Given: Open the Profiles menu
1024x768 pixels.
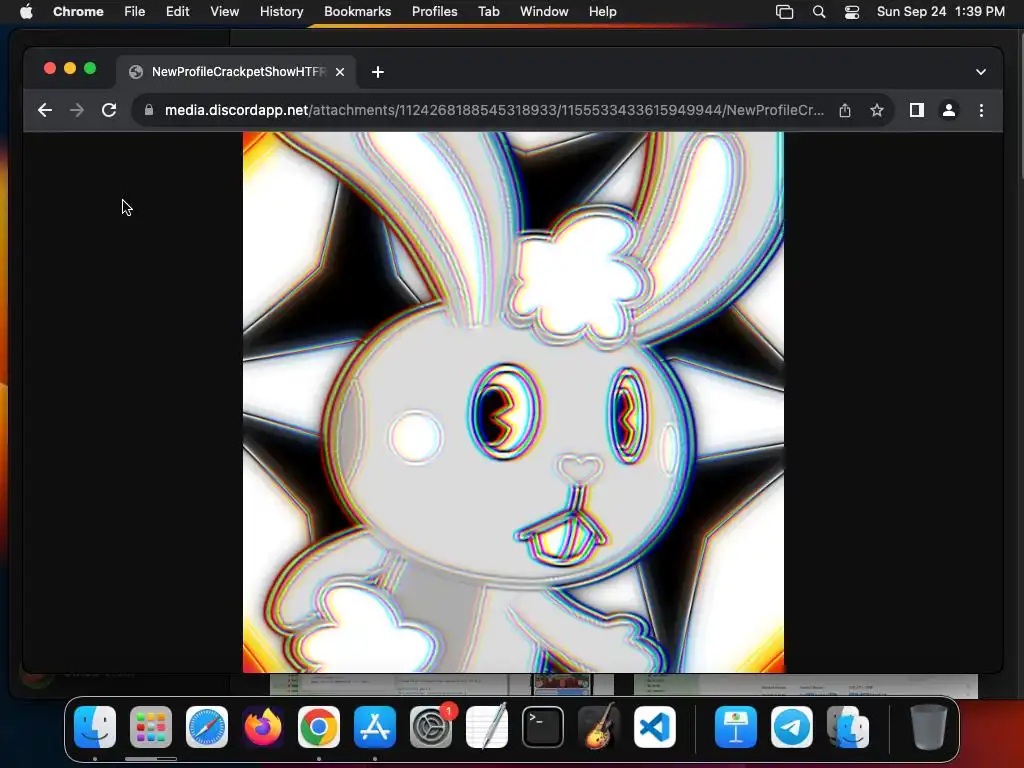Looking at the screenshot, I should (434, 12).
